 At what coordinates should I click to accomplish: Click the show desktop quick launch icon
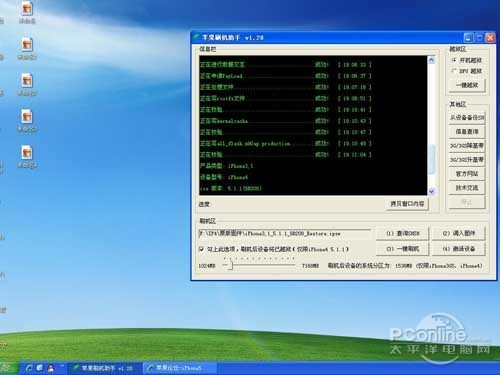click(40, 368)
